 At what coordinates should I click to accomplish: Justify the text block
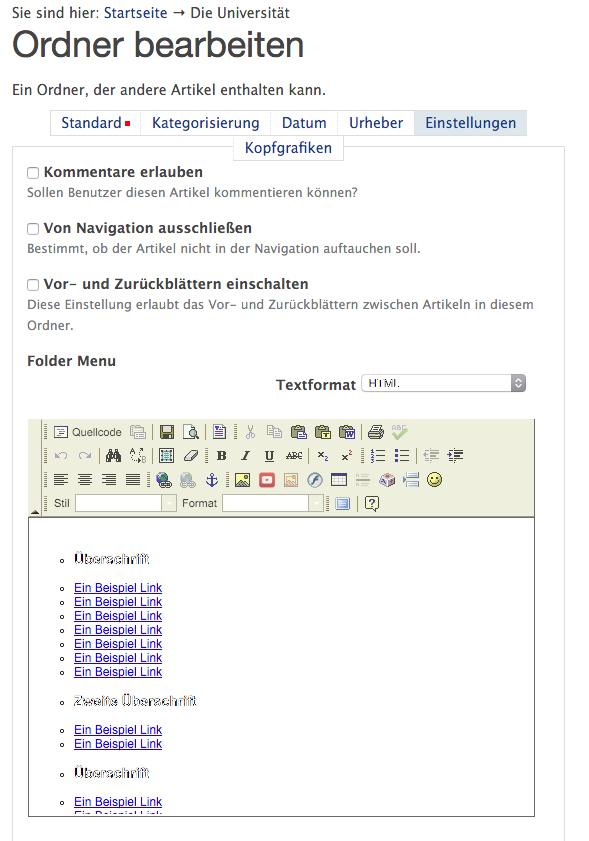[133, 479]
